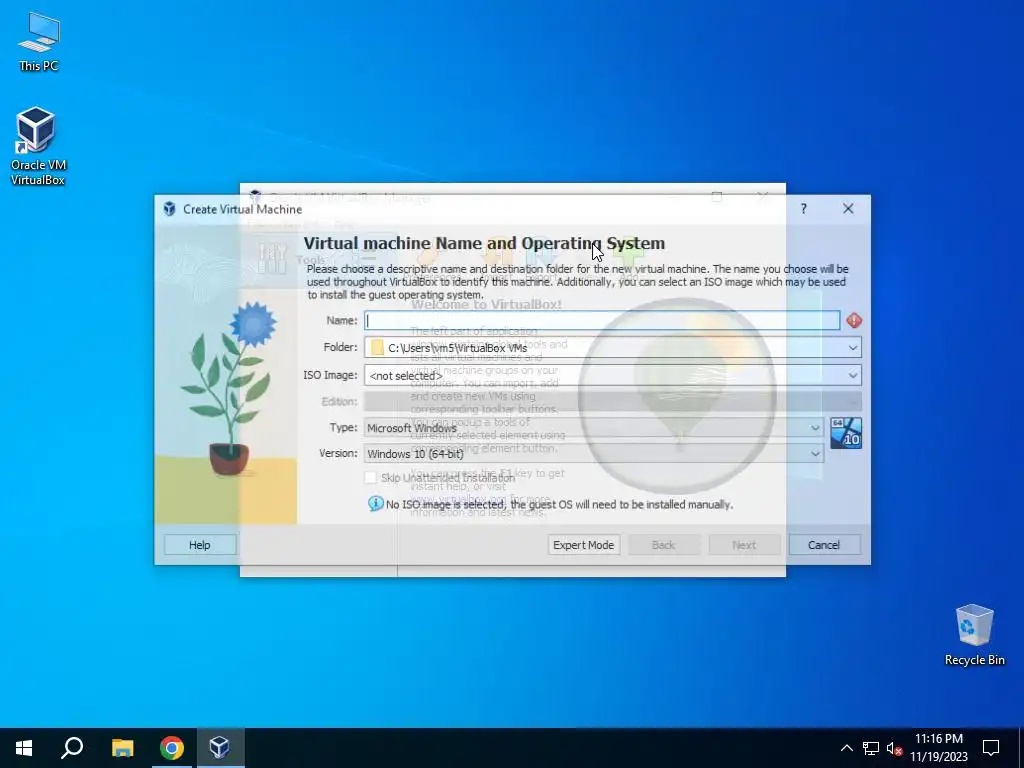Viewport: 1024px width, 768px height.
Task: Click the folder path C:\Users\vm5\VirtualBox VMs
Action: [x=457, y=348]
